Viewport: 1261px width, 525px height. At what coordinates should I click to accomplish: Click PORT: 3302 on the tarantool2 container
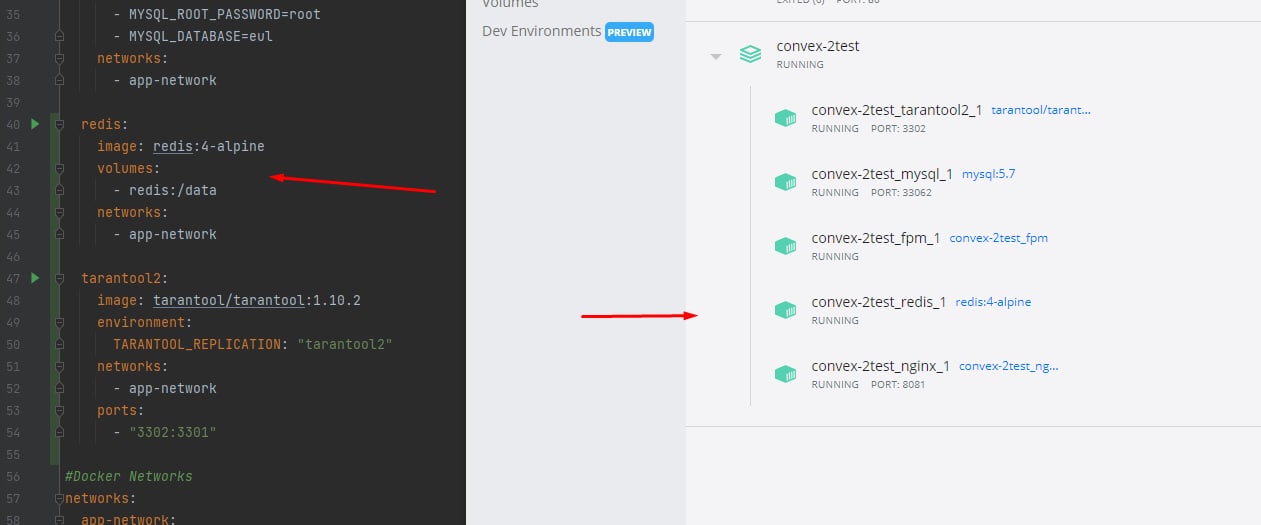click(x=898, y=129)
